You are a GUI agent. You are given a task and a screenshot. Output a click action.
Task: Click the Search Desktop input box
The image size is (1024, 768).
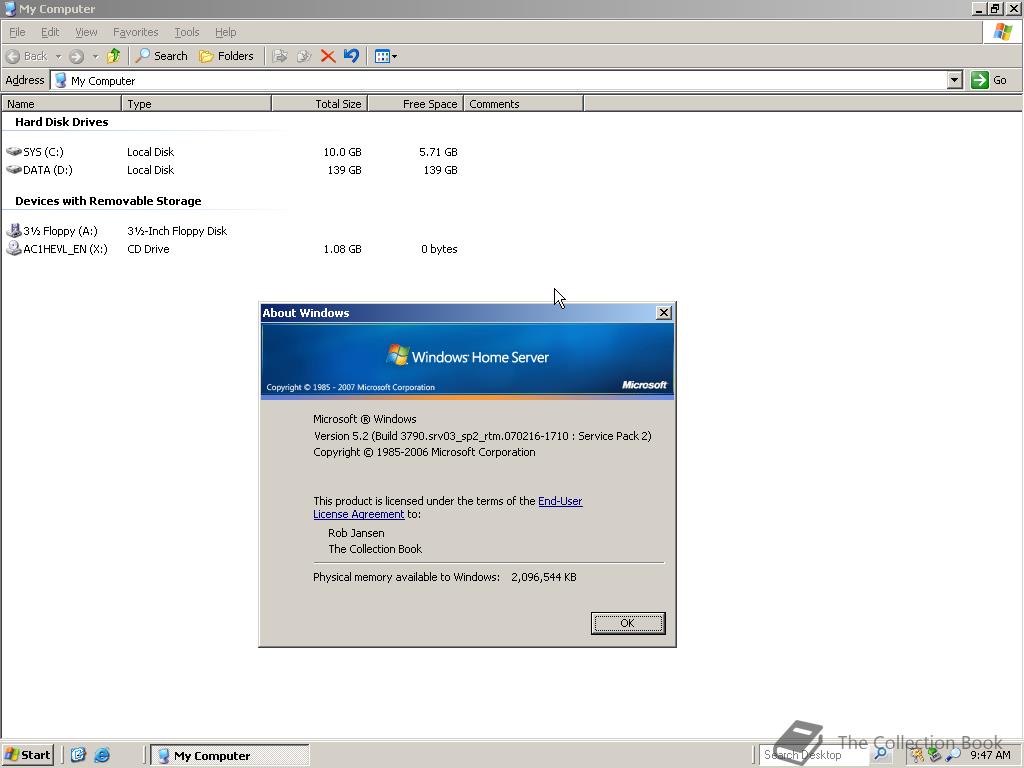(x=814, y=755)
